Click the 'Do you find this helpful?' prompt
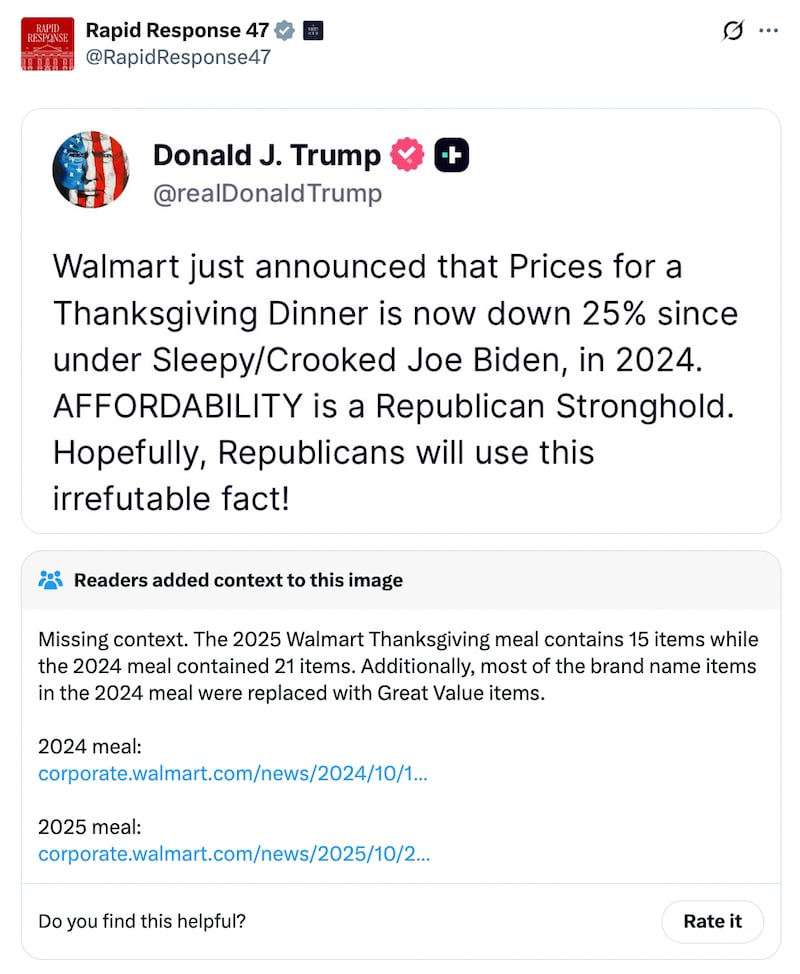This screenshot has width=800, height=974. click(141, 921)
